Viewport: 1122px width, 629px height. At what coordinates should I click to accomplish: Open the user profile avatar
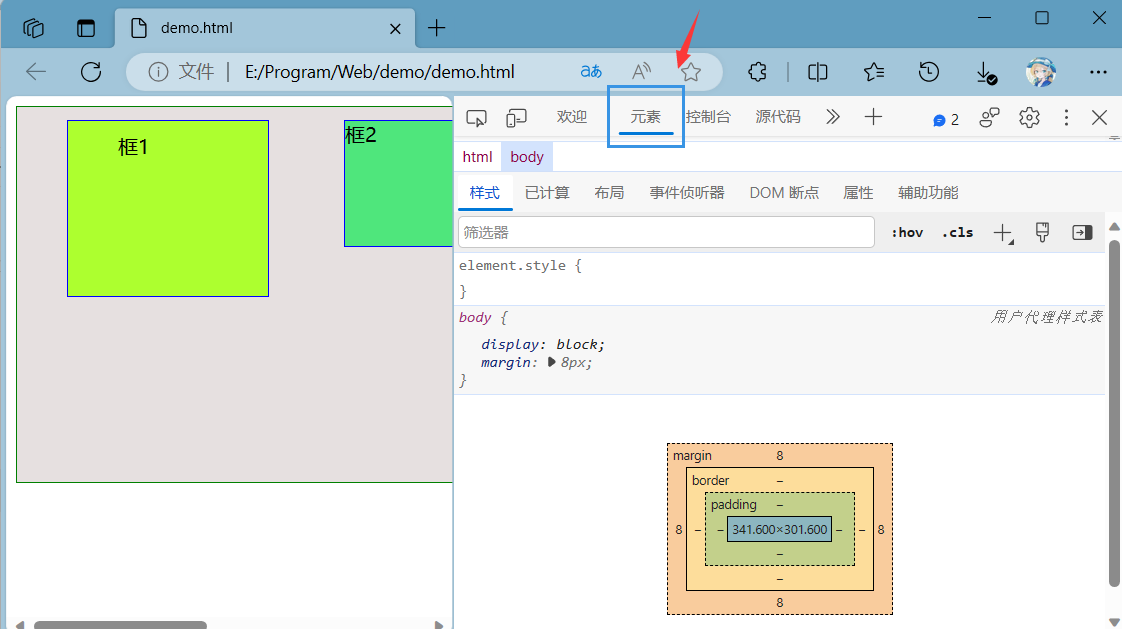click(x=1040, y=72)
